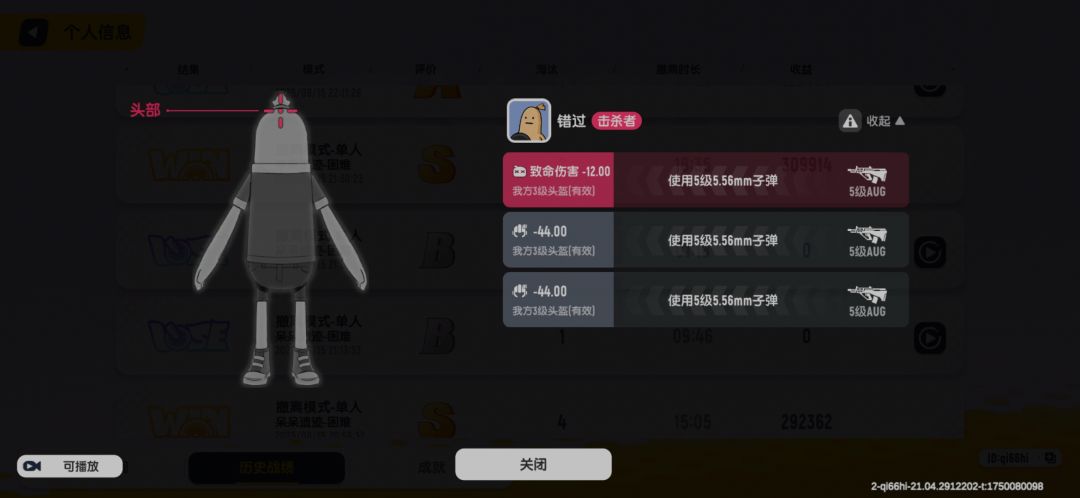Image resolution: width=1080 pixels, height=498 pixels.
Task: Play the replay of the second LOSE match
Action: click(x=930, y=338)
